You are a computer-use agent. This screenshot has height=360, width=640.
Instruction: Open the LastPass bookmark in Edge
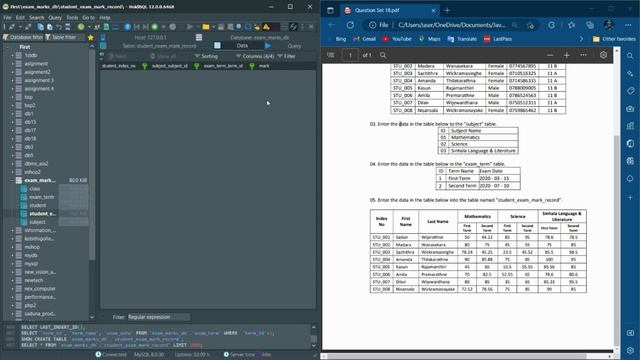click(x=498, y=39)
